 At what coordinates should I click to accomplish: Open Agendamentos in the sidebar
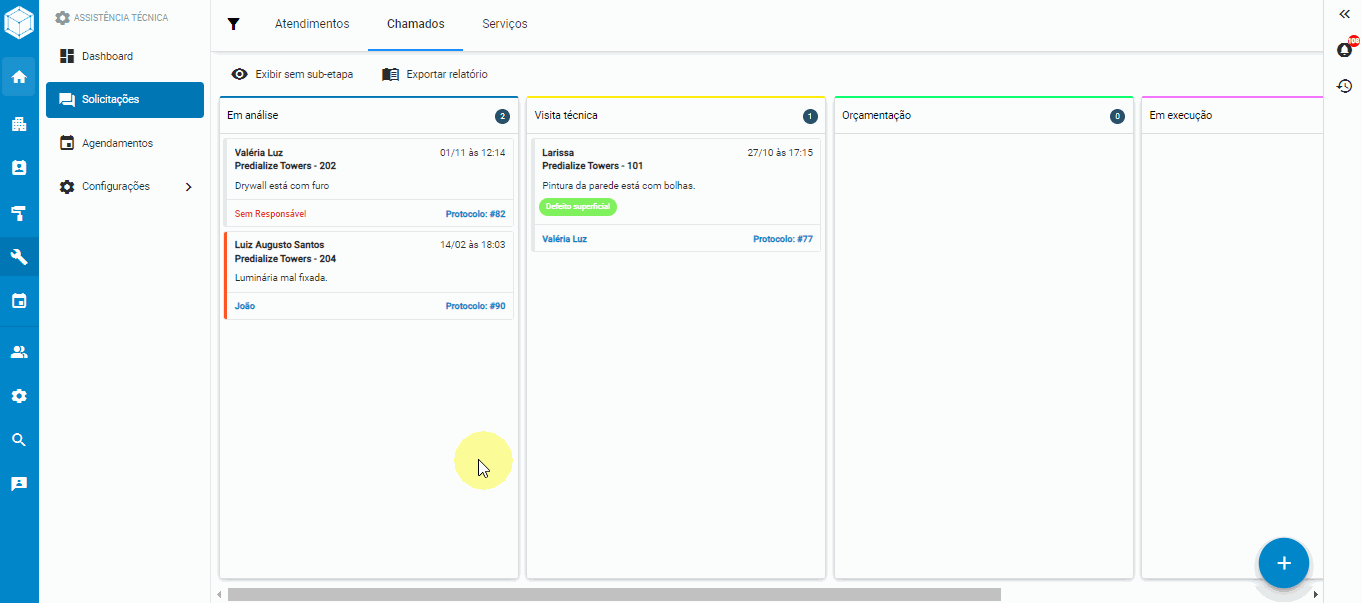[117, 143]
